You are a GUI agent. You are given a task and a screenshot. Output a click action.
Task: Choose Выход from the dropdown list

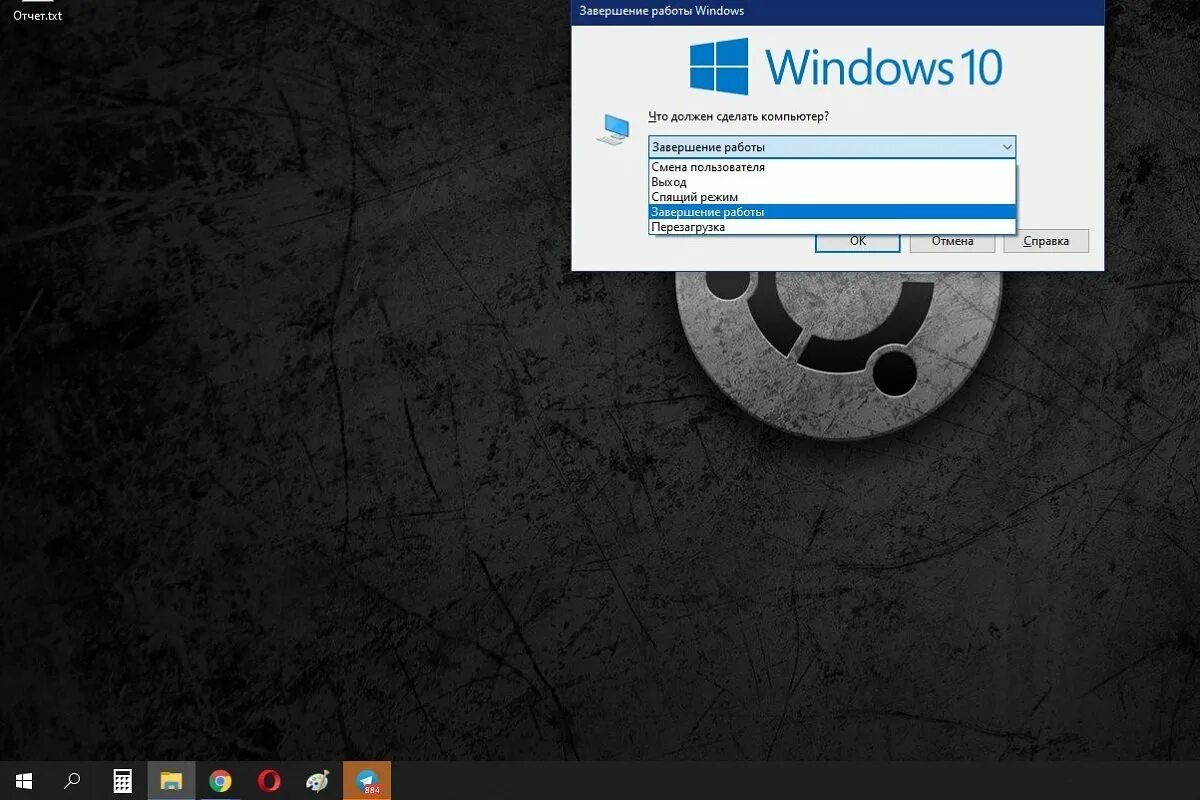(832, 182)
